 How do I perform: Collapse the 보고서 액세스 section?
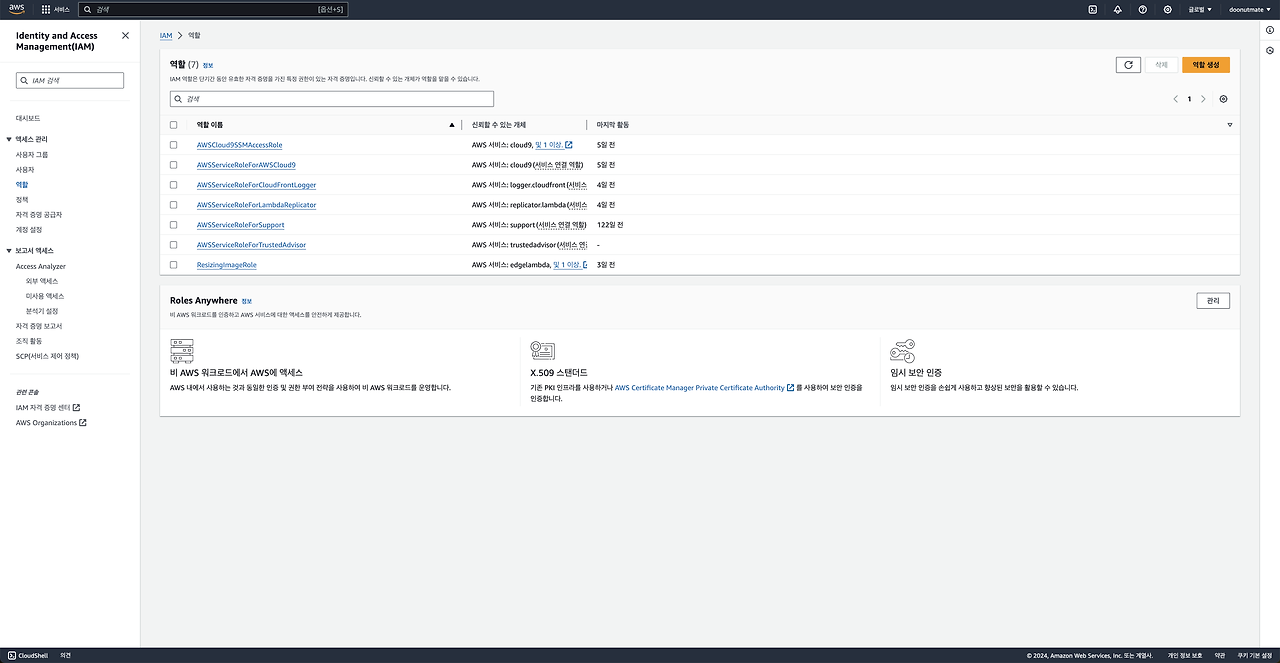9,251
